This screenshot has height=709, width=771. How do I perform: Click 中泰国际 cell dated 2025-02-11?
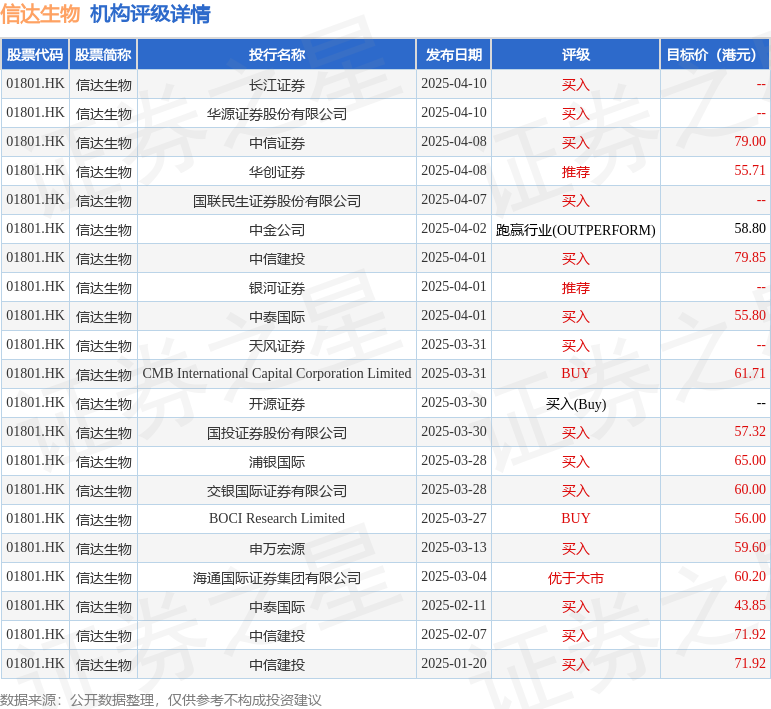click(x=277, y=607)
